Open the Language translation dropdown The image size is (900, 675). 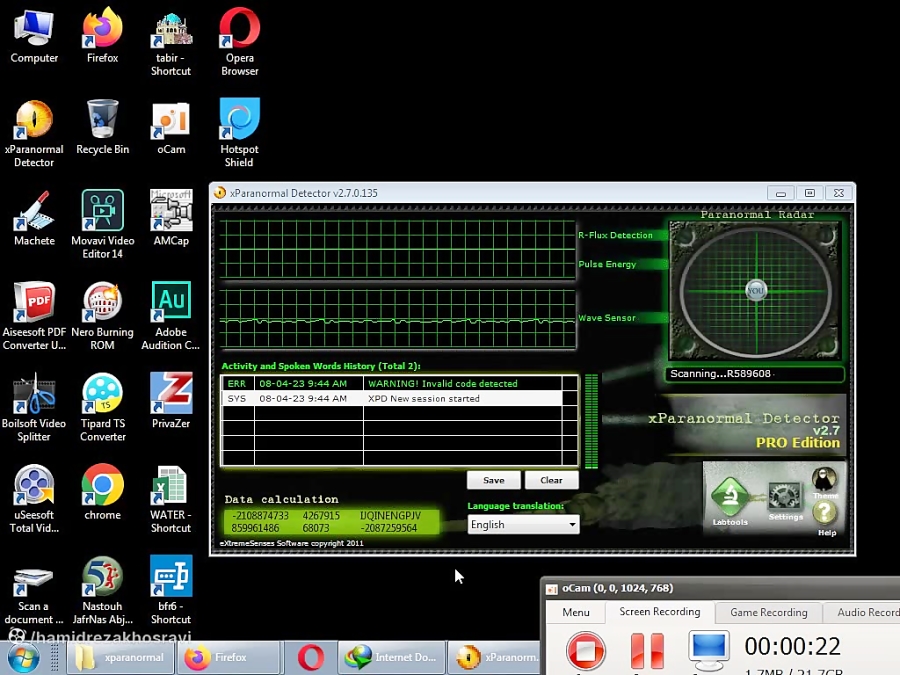[523, 524]
